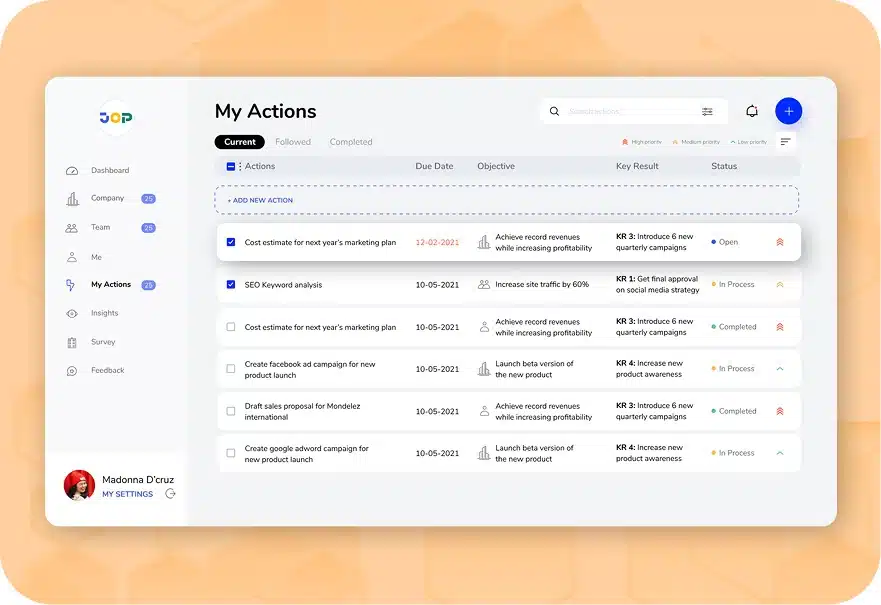Viewport: 881px width, 605px height.
Task: Open the search filter options icon
Action: (x=708, y=111)
